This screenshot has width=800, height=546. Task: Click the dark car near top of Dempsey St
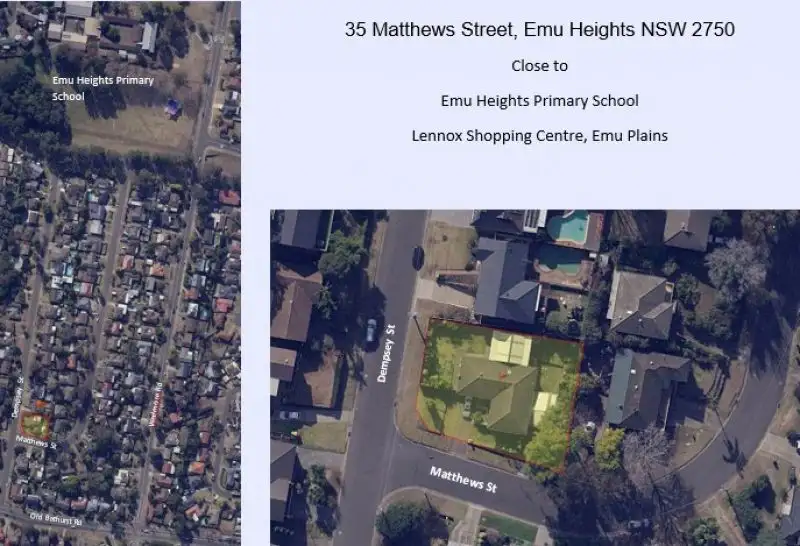(417, 256)
